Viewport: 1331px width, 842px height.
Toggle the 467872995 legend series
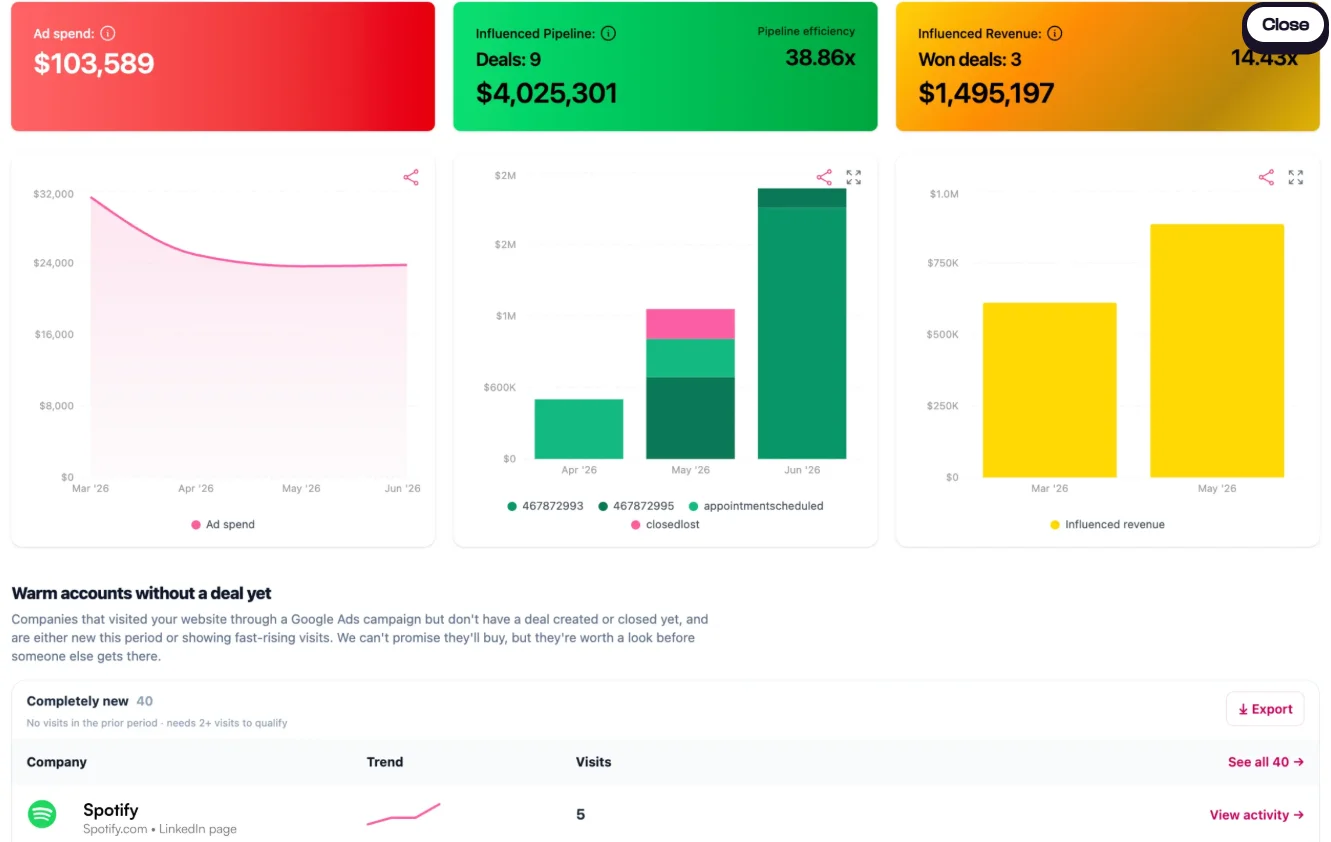636,506
